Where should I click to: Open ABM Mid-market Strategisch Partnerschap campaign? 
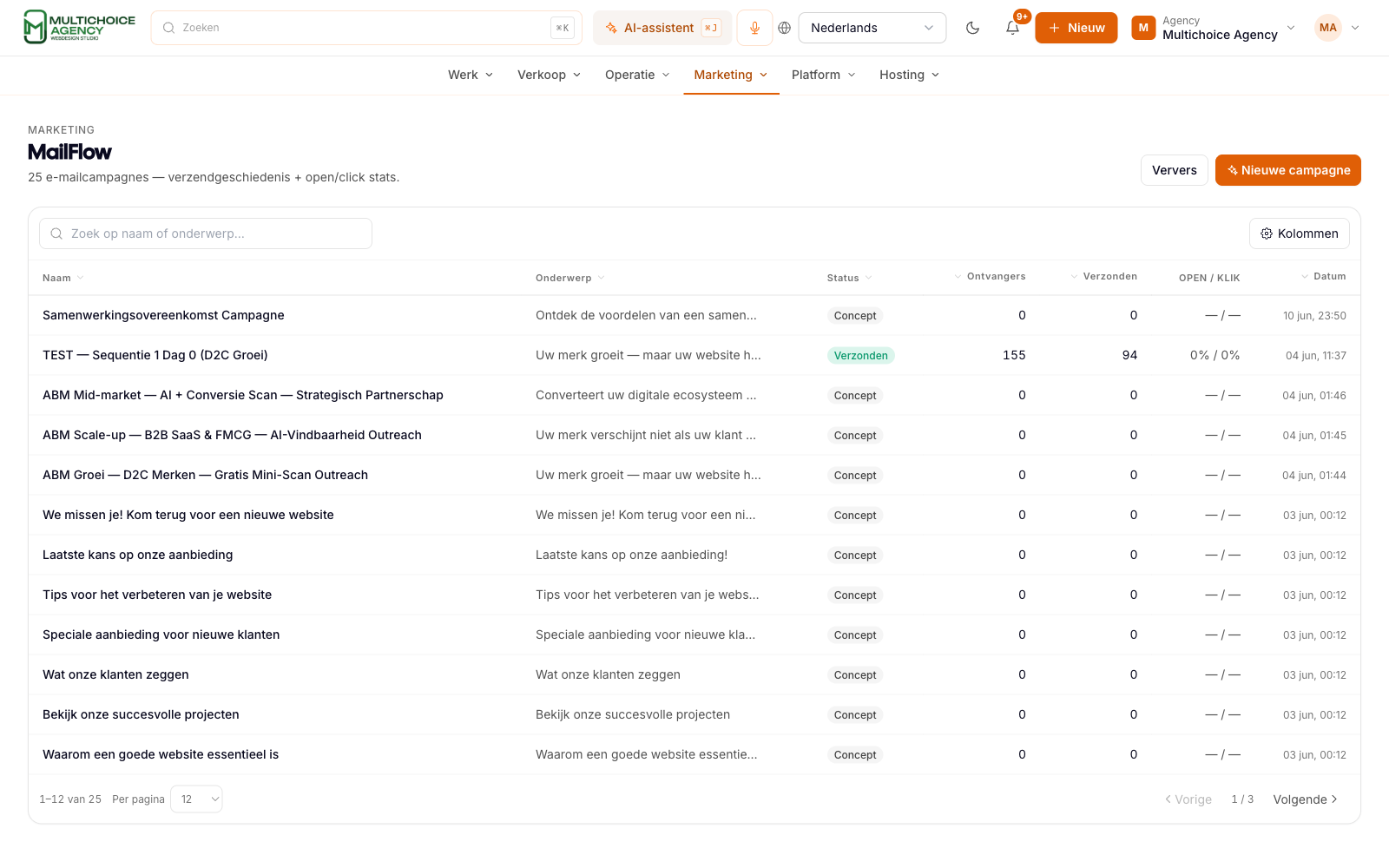click(243, 395)
